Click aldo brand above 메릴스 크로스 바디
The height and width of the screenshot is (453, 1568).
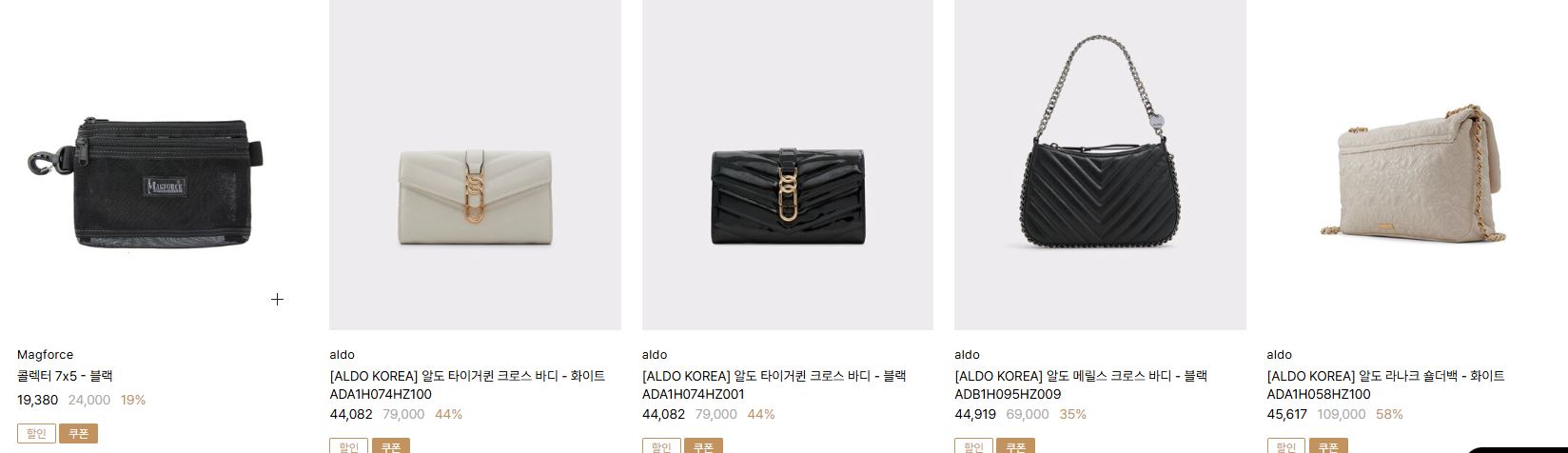967,354
